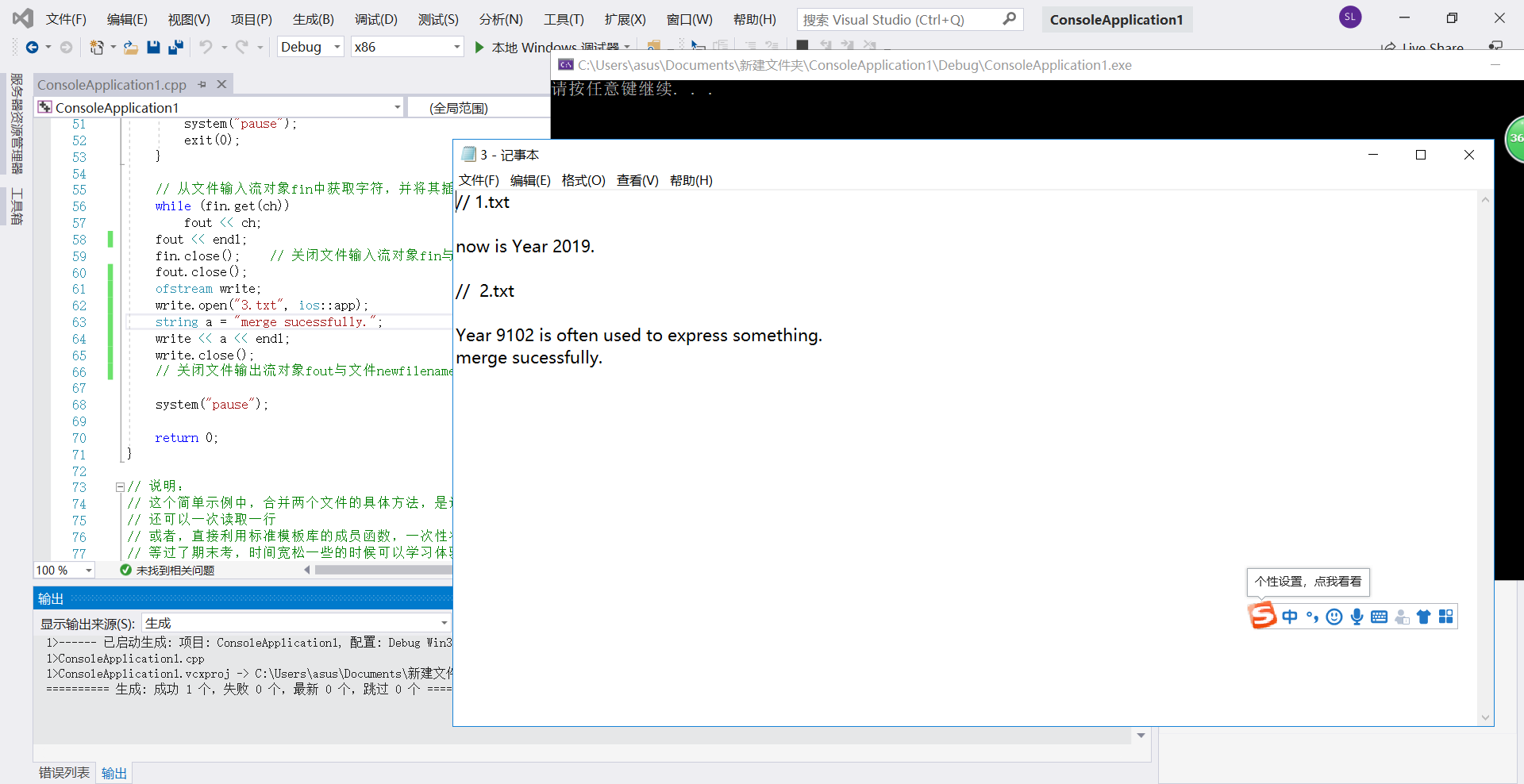Image resolution: width=1524 pixels, height=784 pixels.
Task: Open the Sogou toolbox grid icon
Action: (x=1445, y=617)
